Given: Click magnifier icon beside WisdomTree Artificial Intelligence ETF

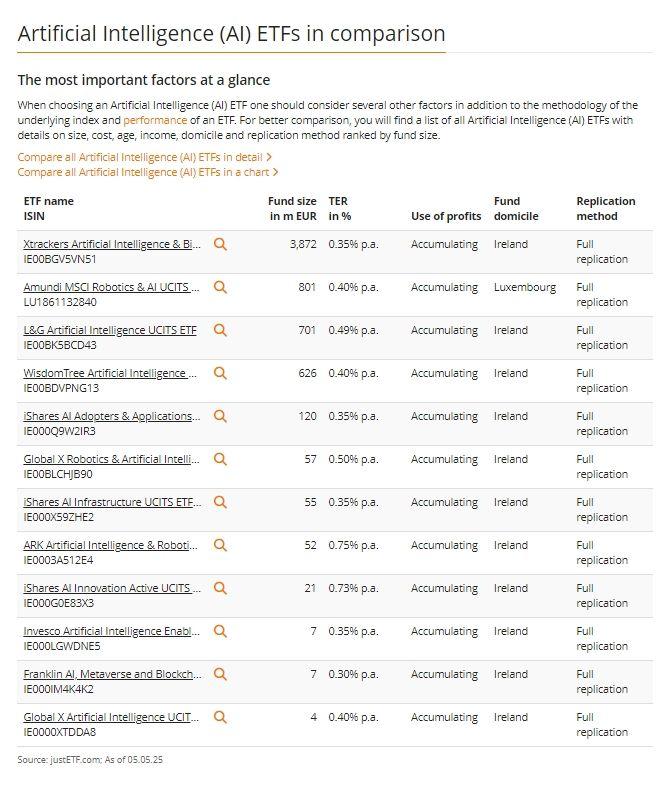Looking at the screenshot, I should click(220, 373).
